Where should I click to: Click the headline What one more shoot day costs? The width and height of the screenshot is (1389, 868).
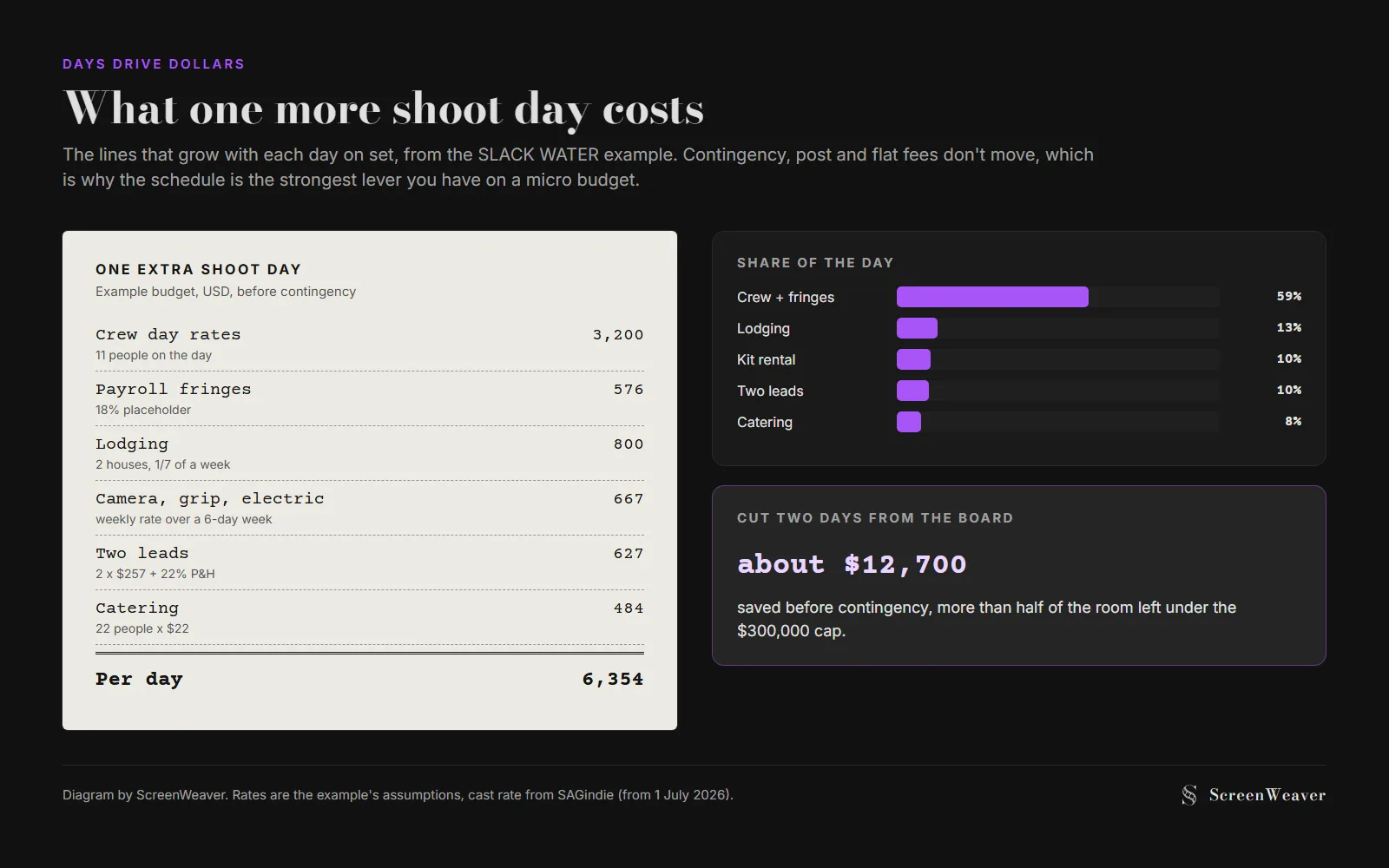(x=384, y=109)
